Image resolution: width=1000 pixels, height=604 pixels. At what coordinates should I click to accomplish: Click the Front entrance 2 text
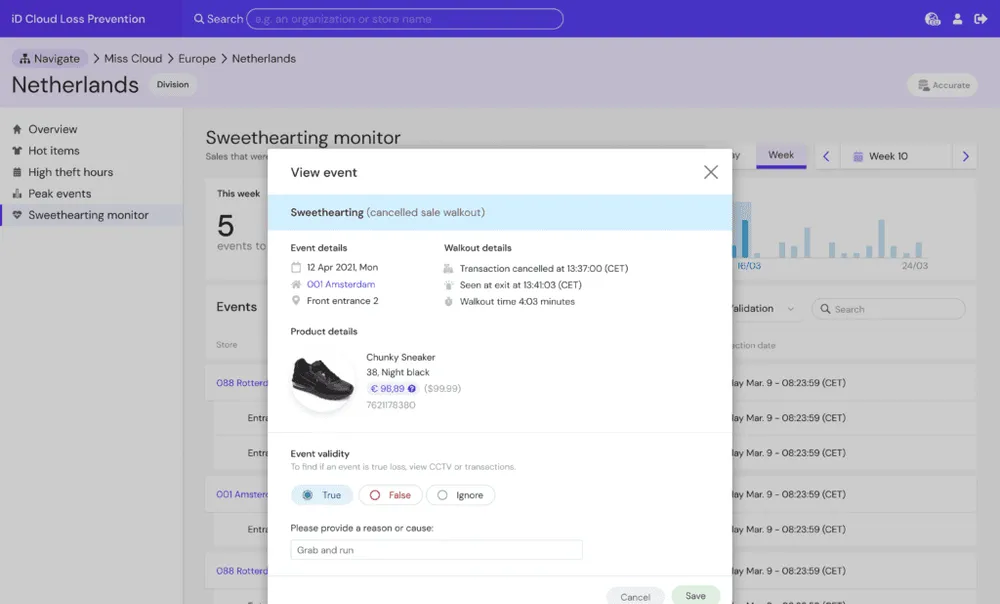click(x=342, y=300)
